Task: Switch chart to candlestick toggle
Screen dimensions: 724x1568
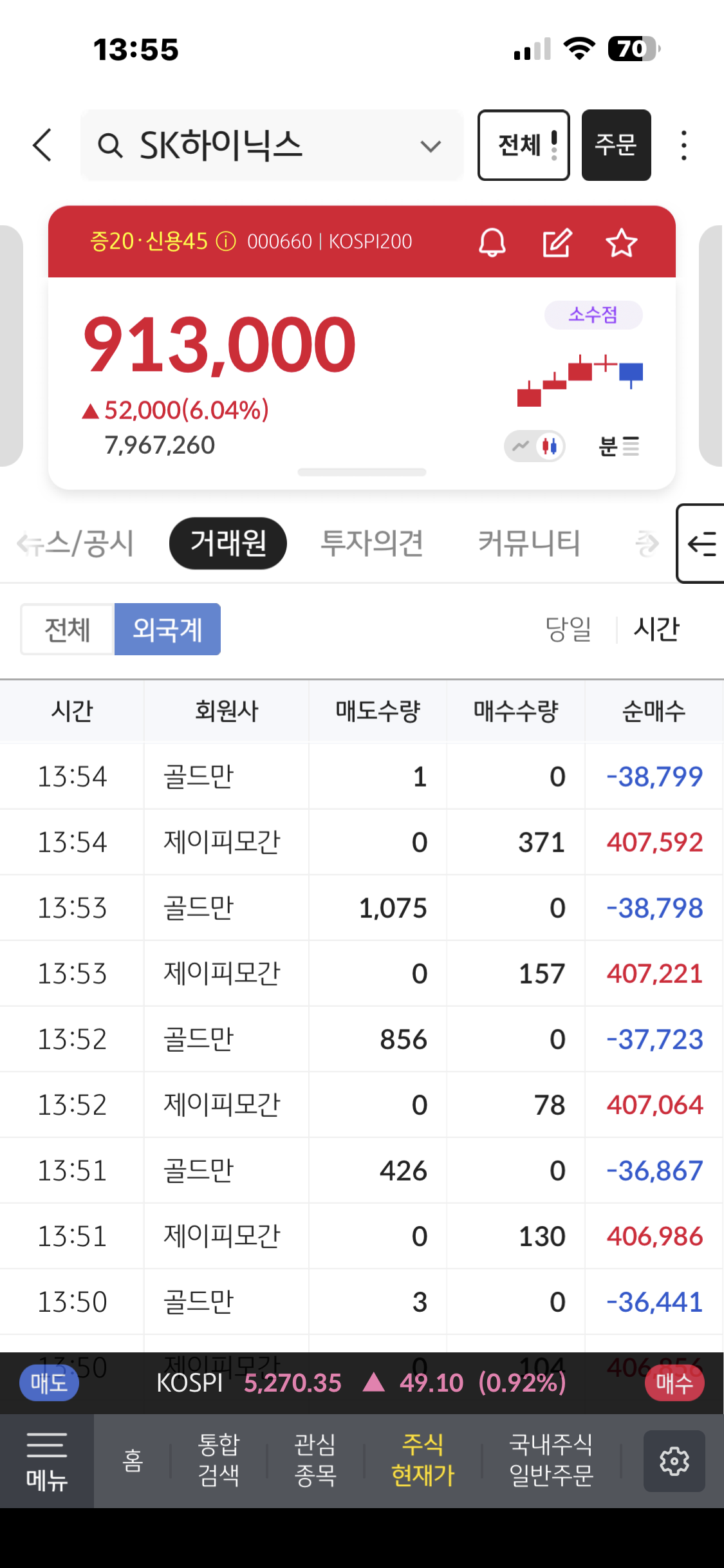Action: 550,446
